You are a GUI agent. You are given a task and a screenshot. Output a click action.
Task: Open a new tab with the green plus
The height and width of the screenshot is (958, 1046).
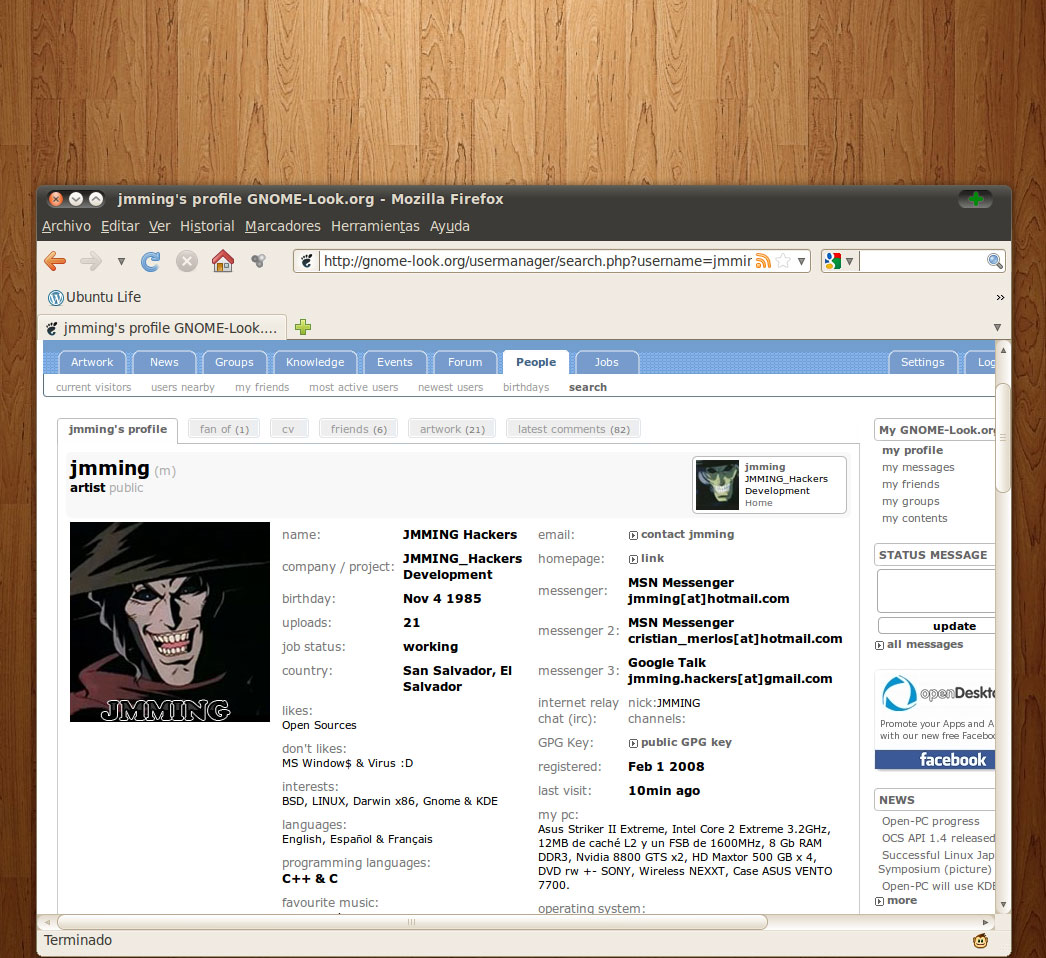tap(303, 327)
